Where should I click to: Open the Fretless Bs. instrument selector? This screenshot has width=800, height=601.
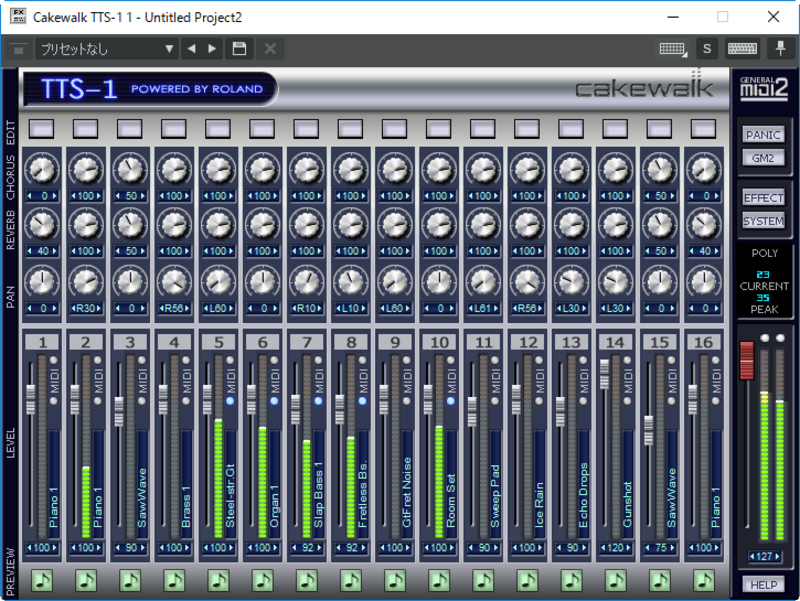[363, 484]
